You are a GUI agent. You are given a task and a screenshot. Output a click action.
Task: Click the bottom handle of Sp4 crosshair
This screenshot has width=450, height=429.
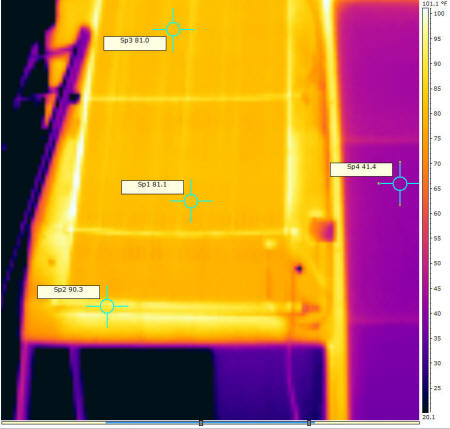click(400, 205)
